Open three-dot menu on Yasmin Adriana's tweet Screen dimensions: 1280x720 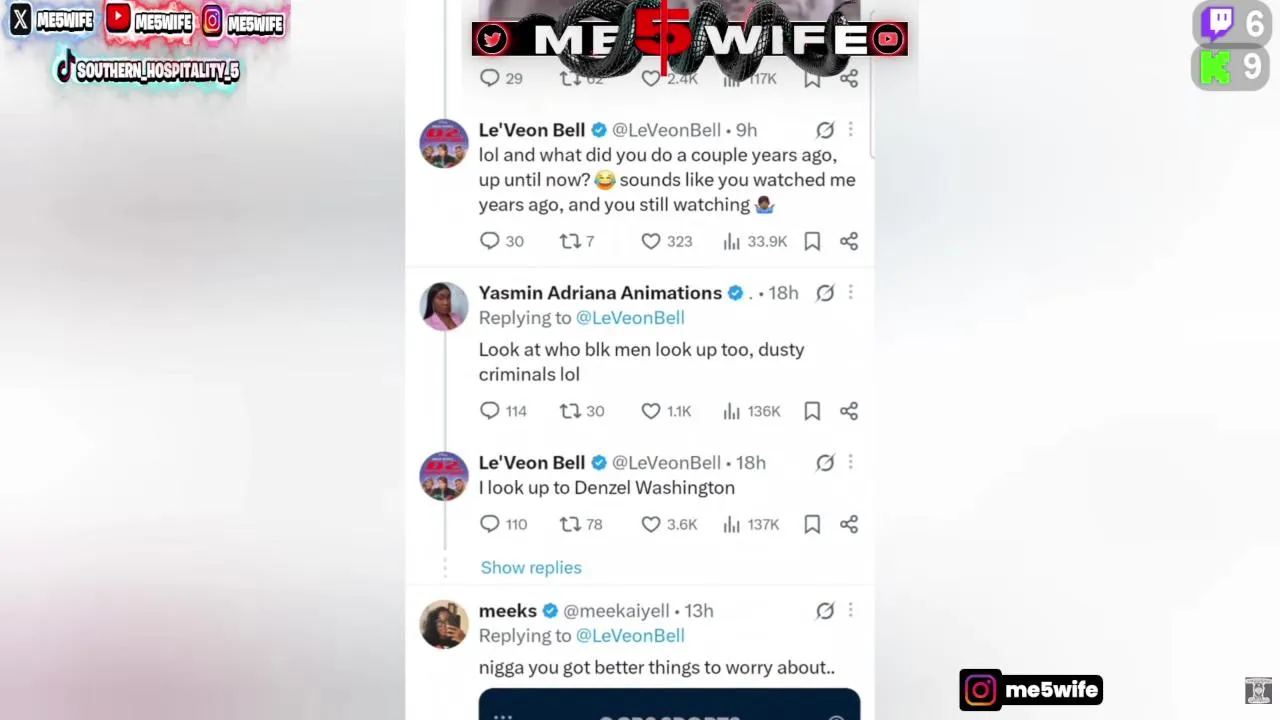coord(851,293)
